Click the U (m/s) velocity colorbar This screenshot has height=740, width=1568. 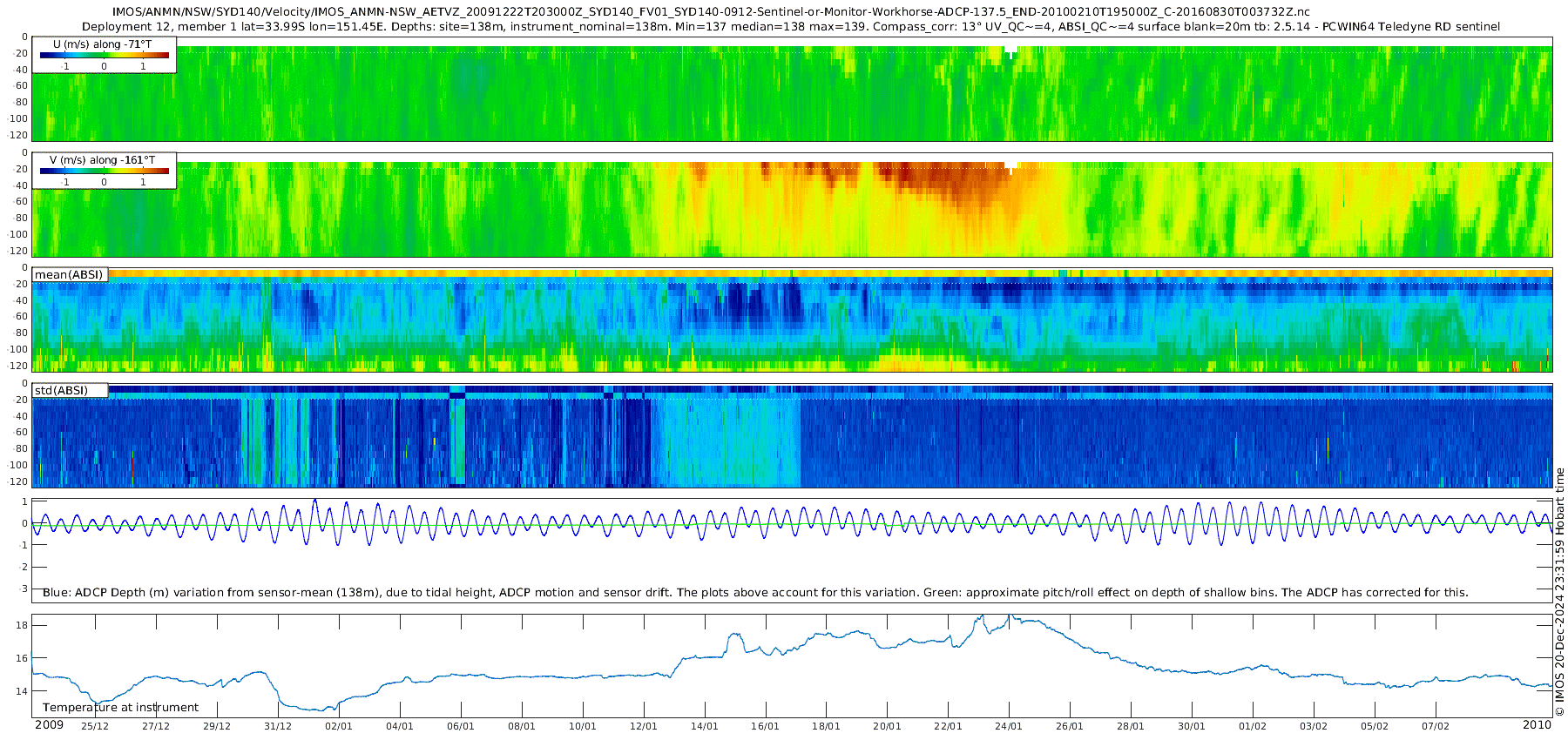(104, 55)
